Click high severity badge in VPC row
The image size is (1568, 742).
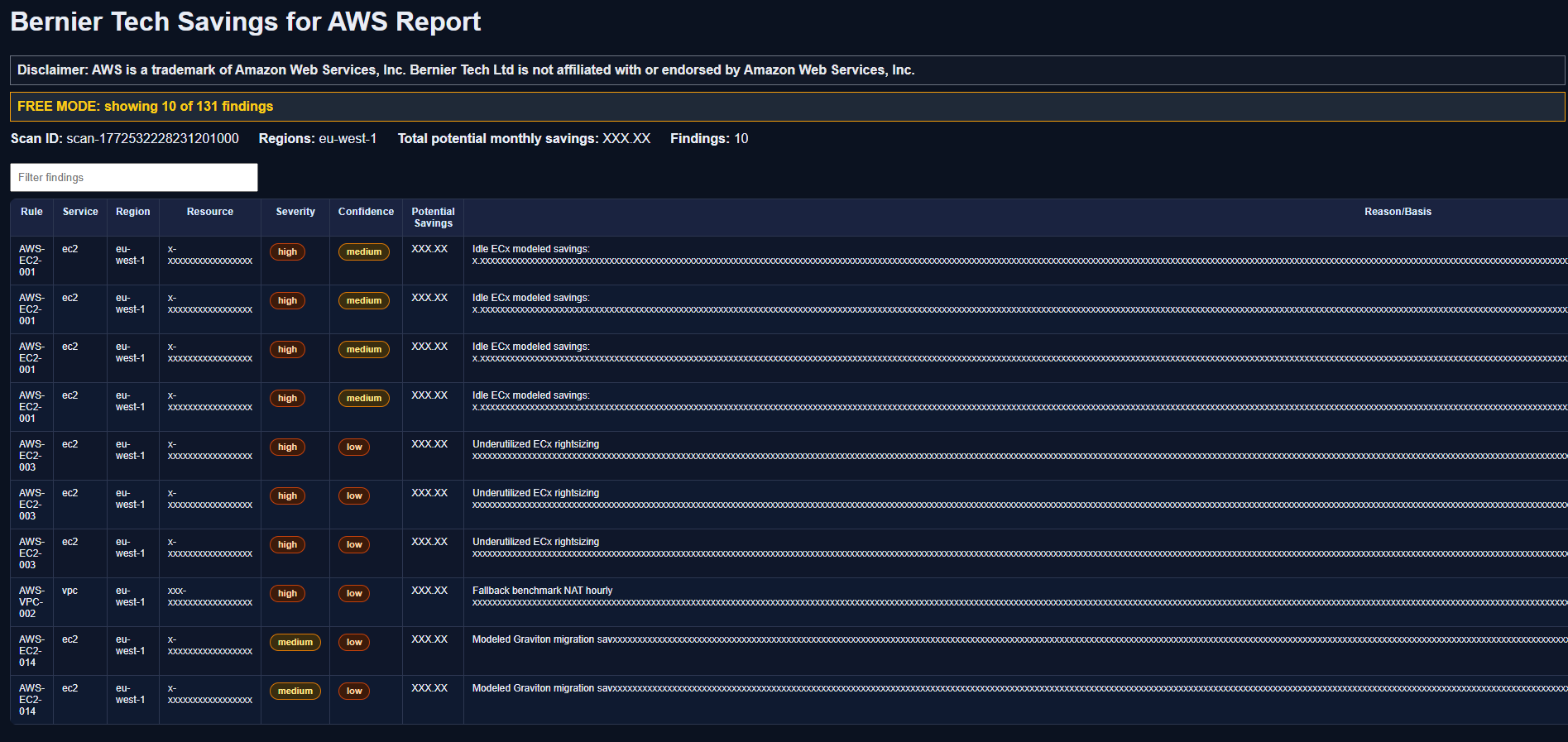(287, 593)
